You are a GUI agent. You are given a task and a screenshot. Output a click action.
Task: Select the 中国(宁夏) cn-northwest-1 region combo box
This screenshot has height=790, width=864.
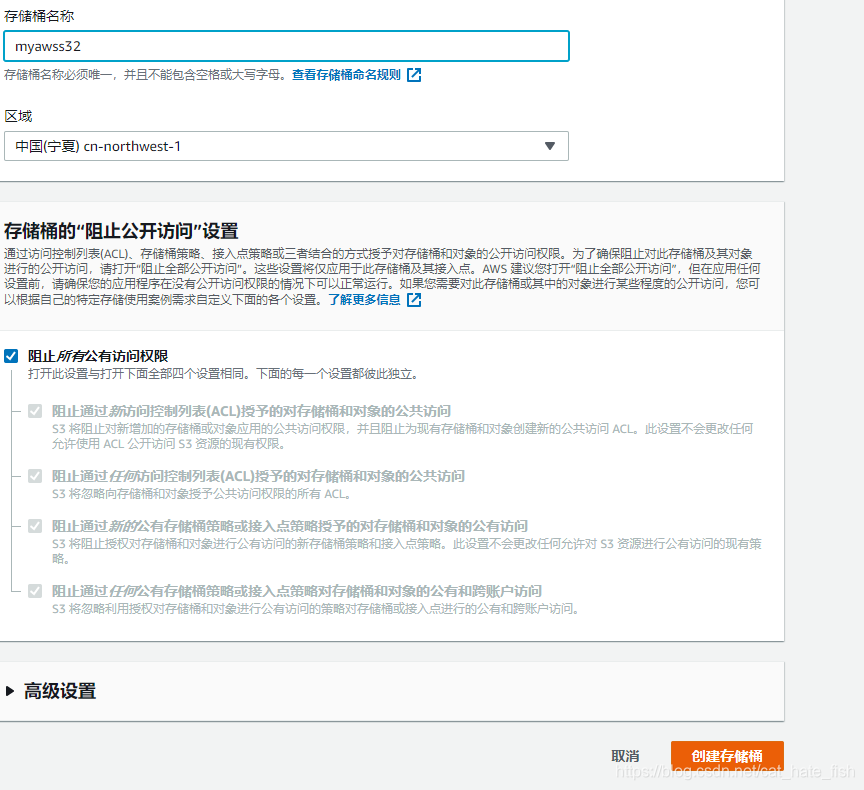point(285,146)
